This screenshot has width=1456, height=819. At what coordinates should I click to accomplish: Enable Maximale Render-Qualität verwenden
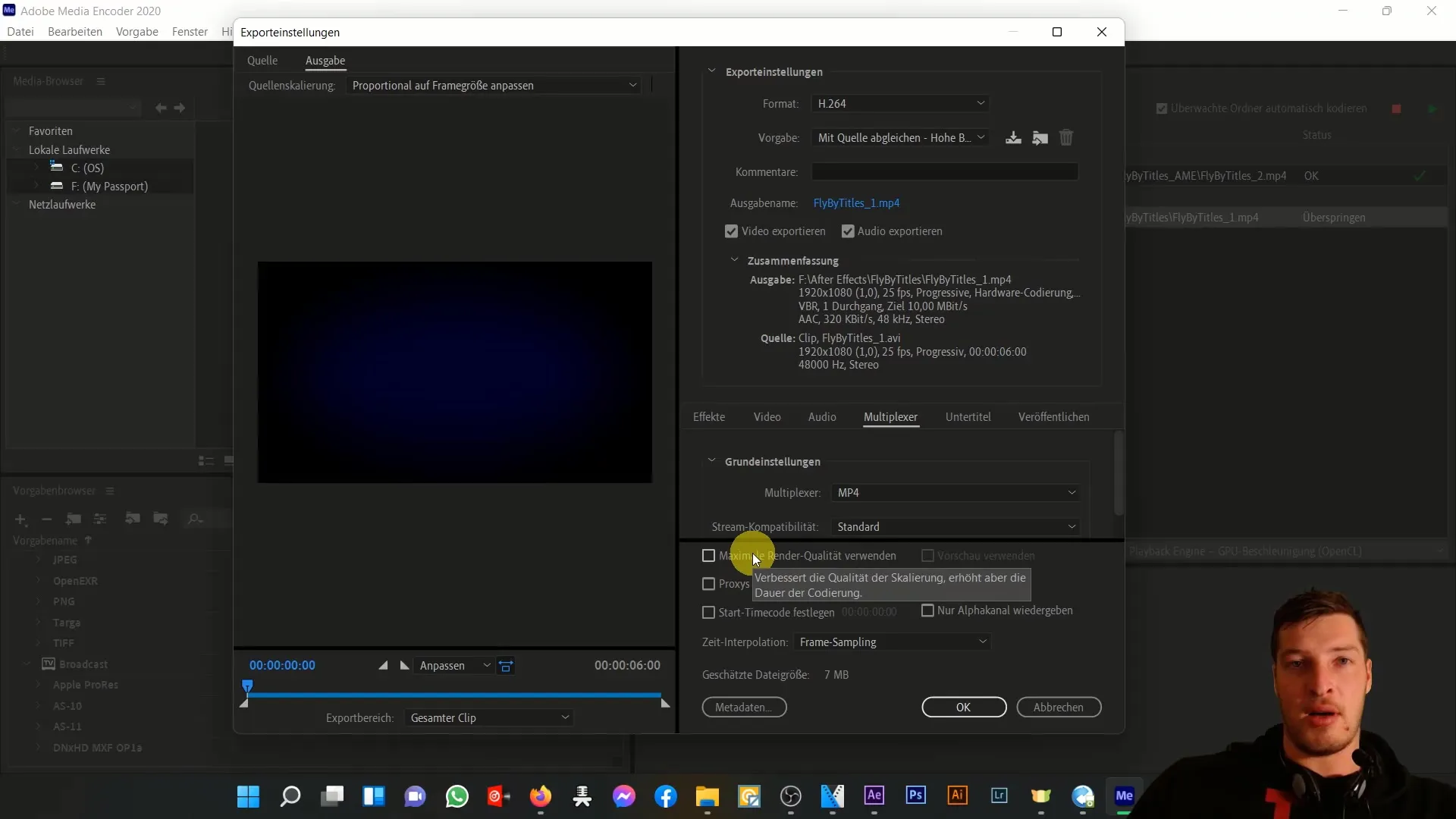pyautogui.click(x=709, y=556)
